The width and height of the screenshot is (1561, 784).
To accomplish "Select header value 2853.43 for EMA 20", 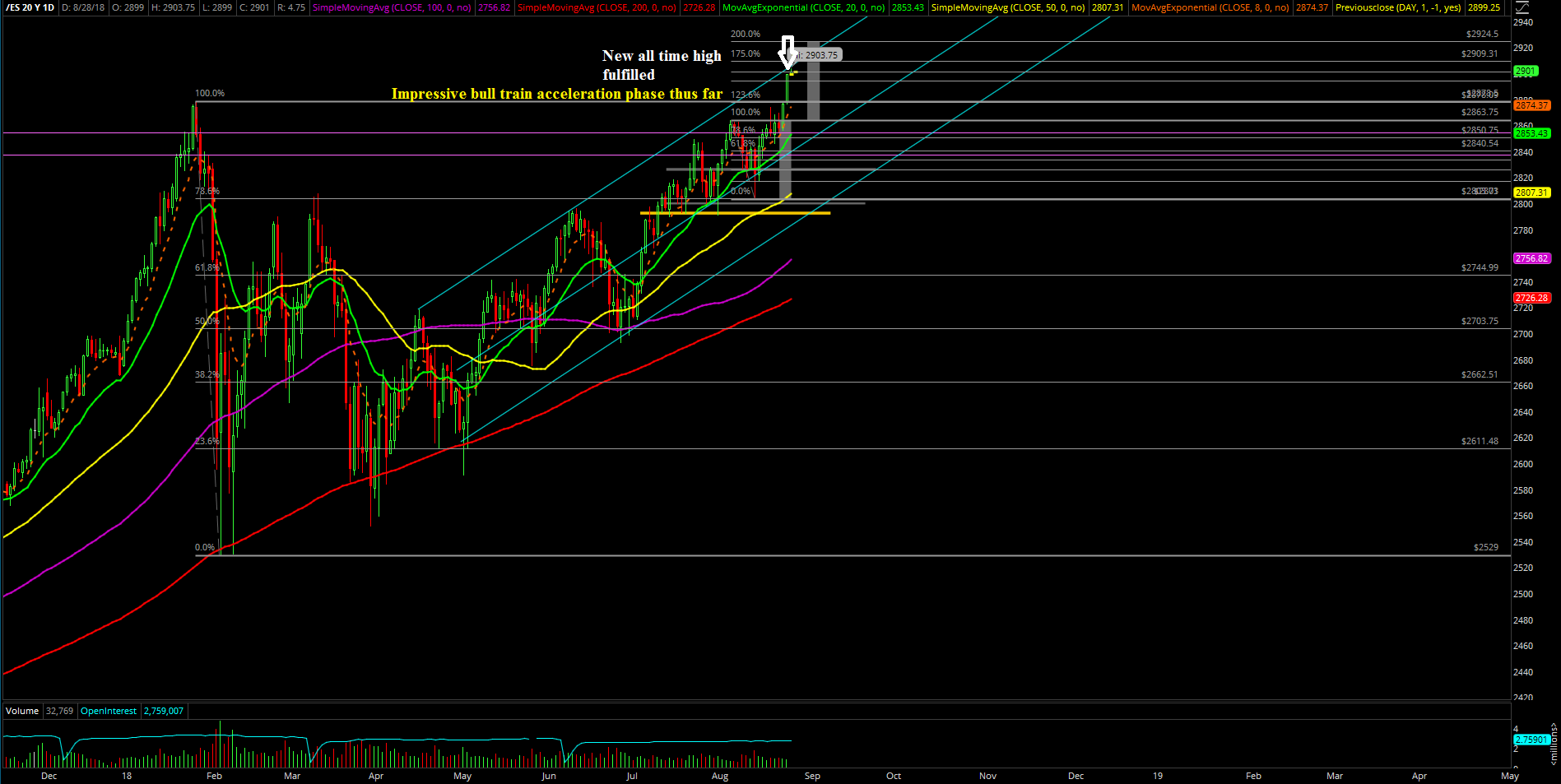I will pyautogui.click(x=908, y=7).
